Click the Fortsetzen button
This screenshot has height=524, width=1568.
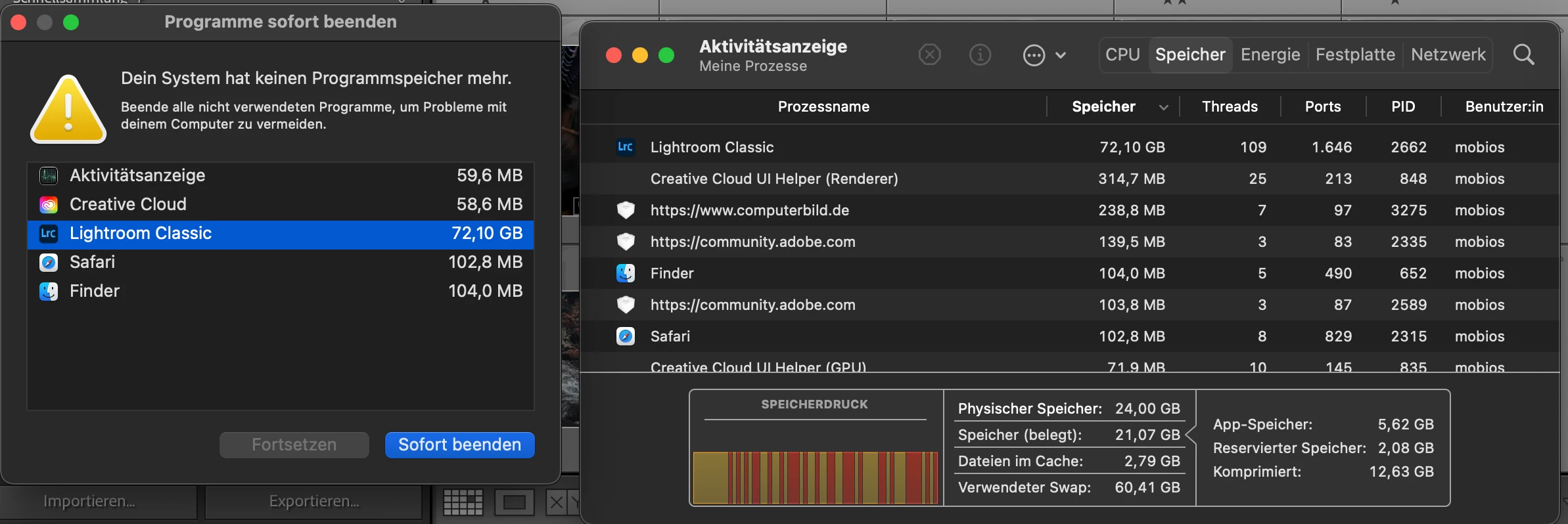point(294,445)
